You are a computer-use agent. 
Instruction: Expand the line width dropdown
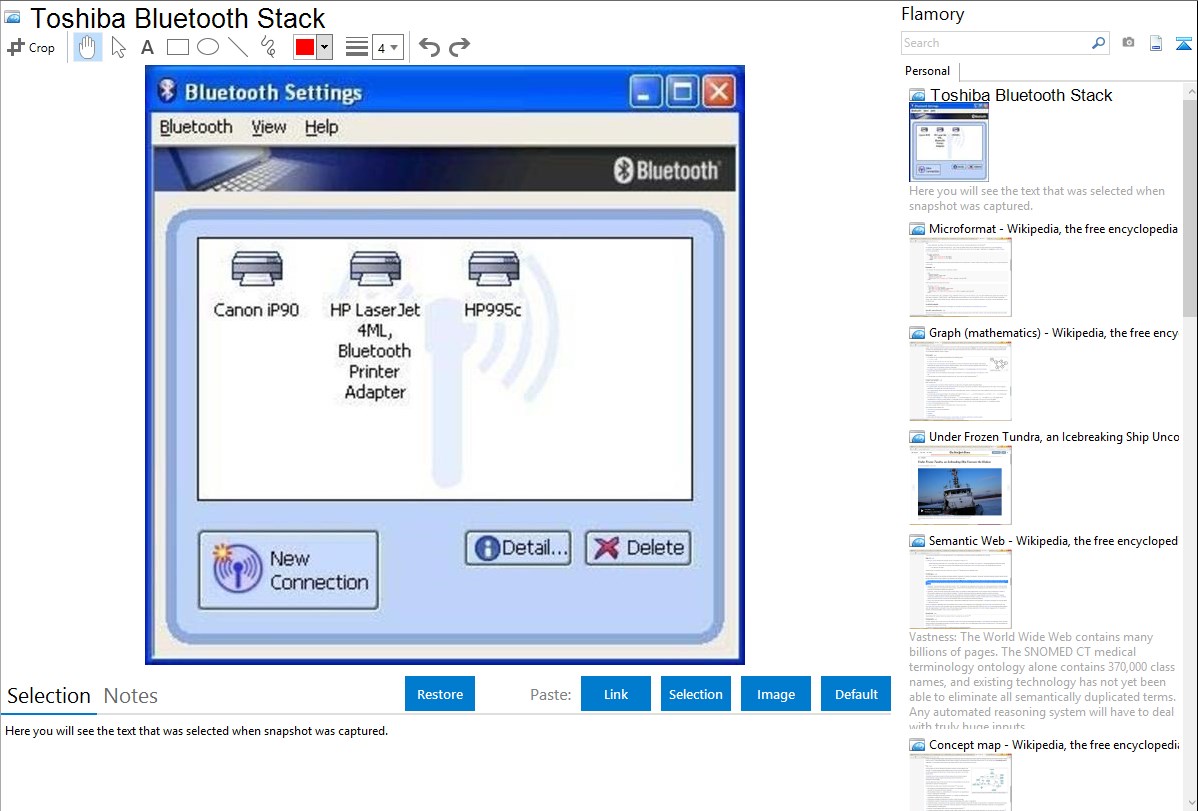pyautogui.click(x=394, y=47)
